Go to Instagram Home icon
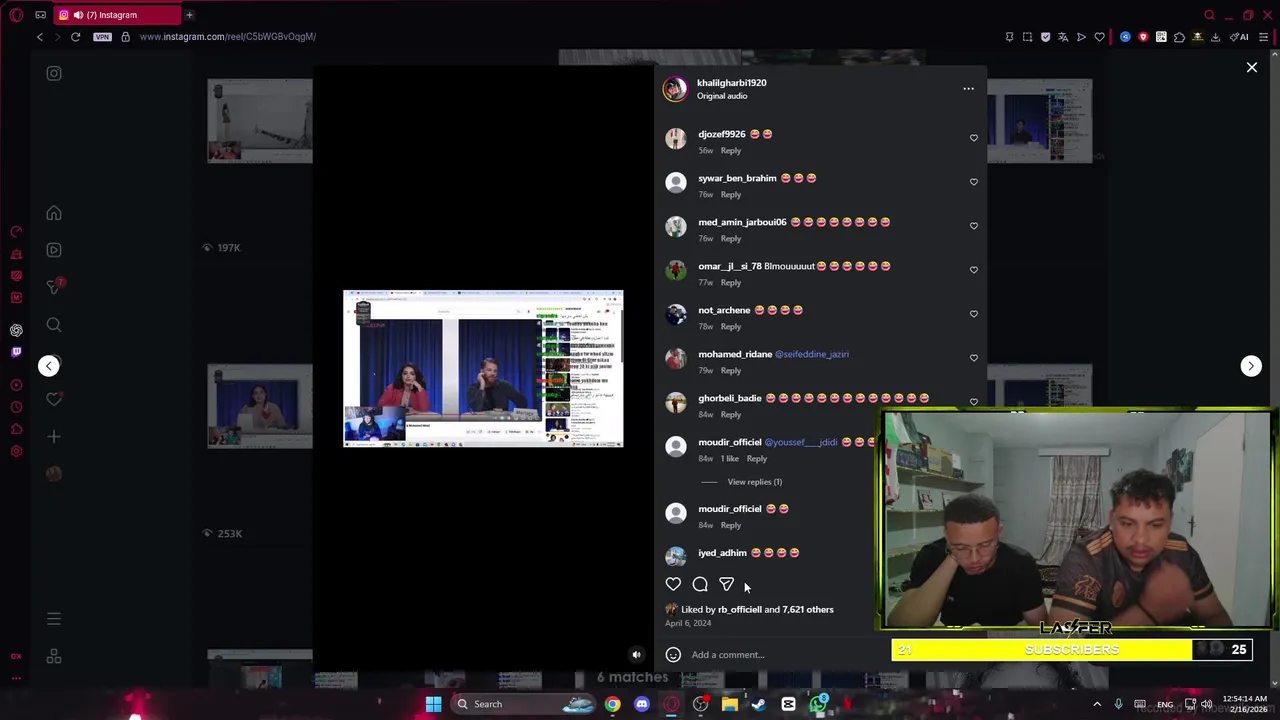The width and height of the screenshot is (1280, 720). (x=54, y=213)
